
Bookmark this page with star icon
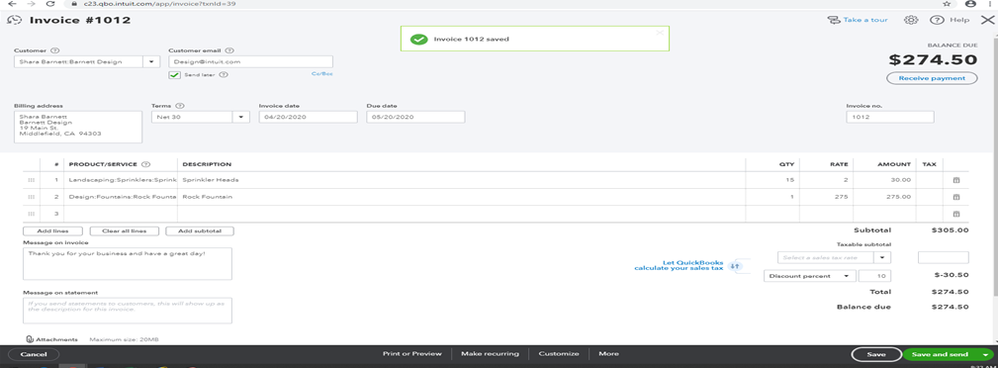point(946,3)
